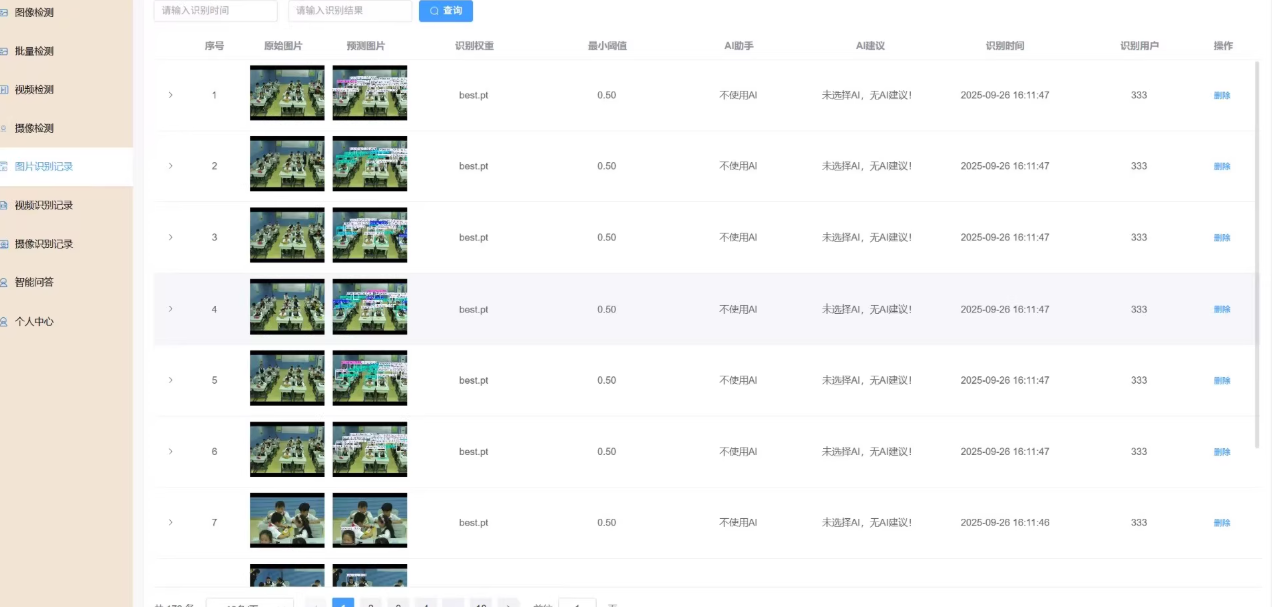Image resolution: width=1272 pixels, height=607 pixels.
Task: Delete record in row 4
Action: (x=1222, y=310)
